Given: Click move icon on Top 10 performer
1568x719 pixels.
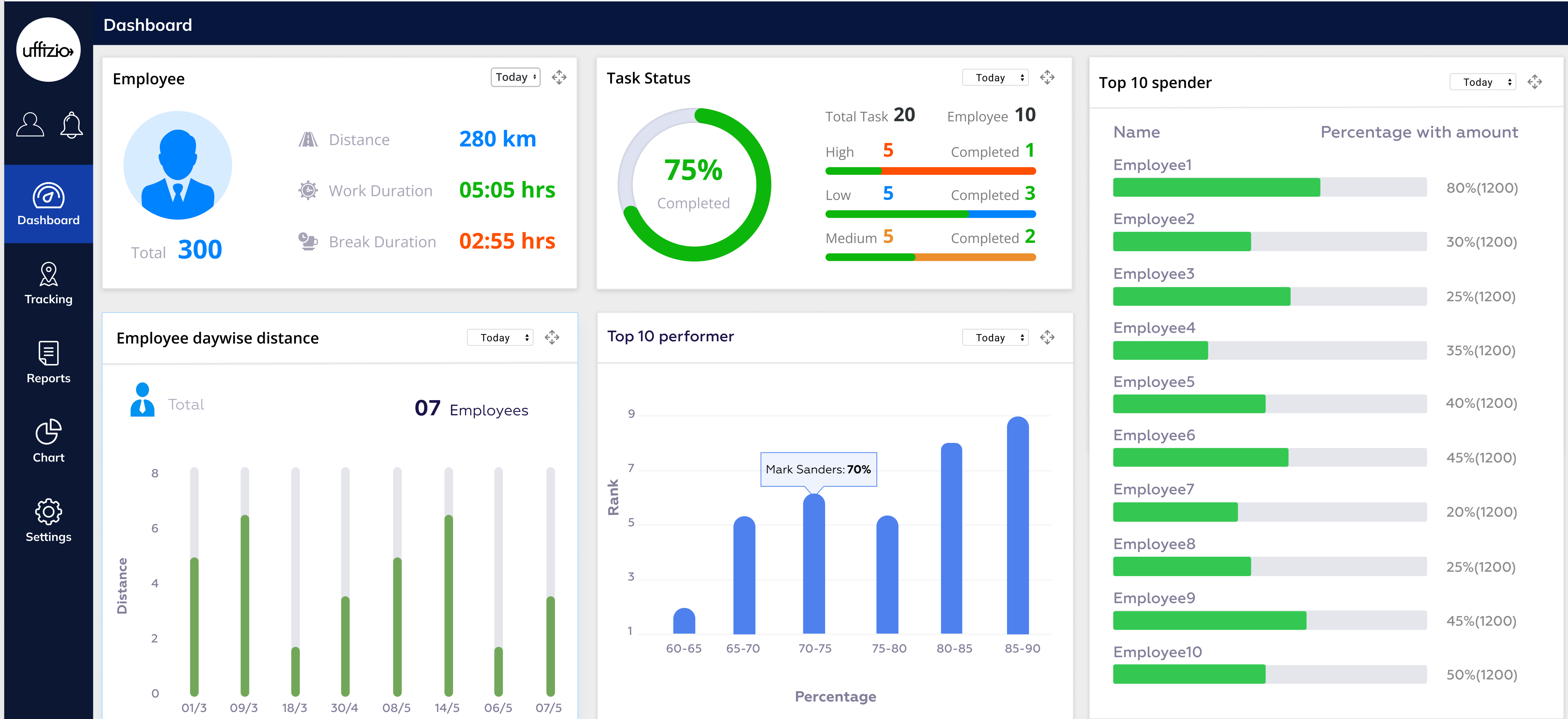Looking at the screenshot, I should [1047, 337].
